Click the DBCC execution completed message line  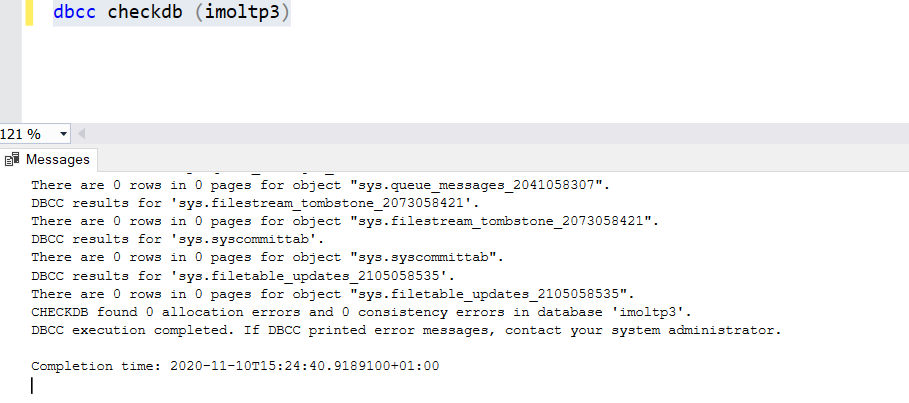405,330
